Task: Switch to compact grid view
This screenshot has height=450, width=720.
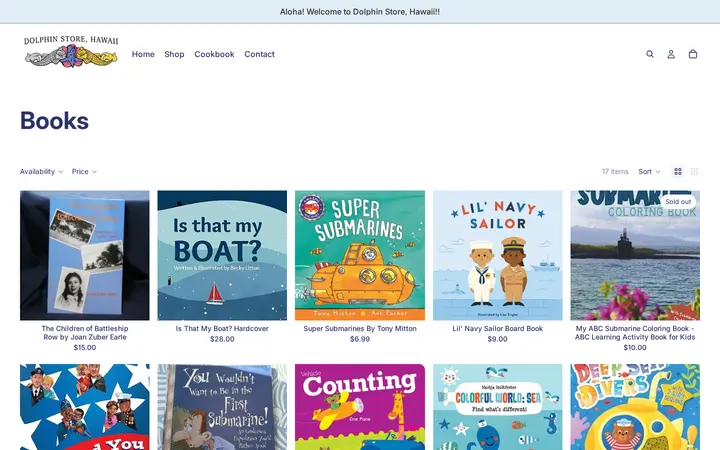Action: click(695, 171)
